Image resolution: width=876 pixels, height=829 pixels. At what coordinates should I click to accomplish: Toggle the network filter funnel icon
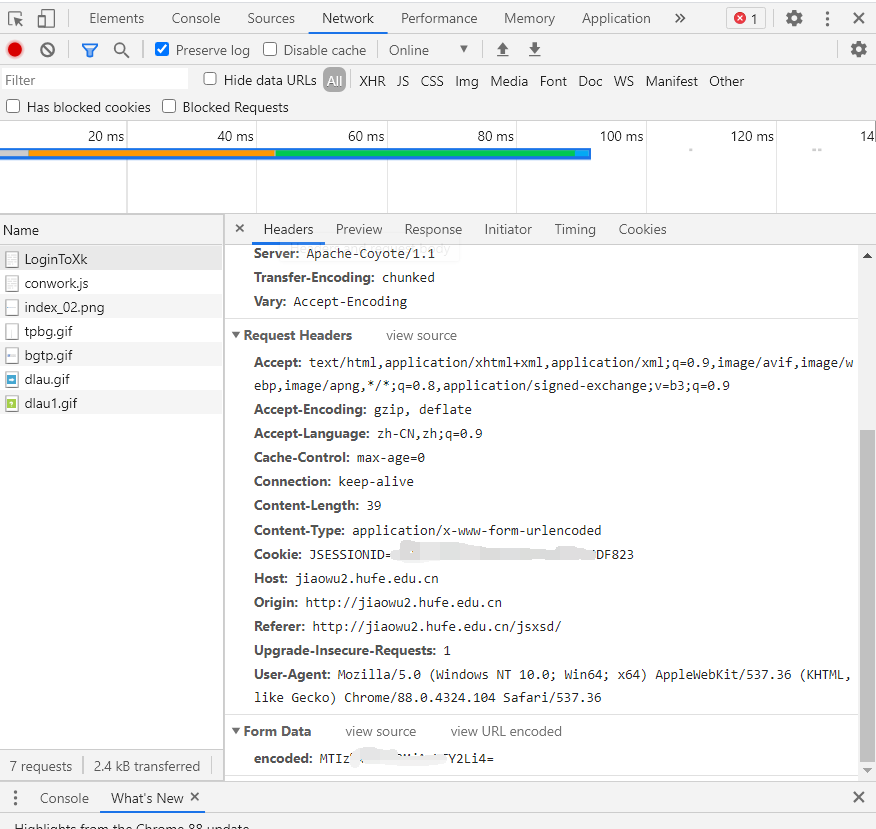point(89,50)
